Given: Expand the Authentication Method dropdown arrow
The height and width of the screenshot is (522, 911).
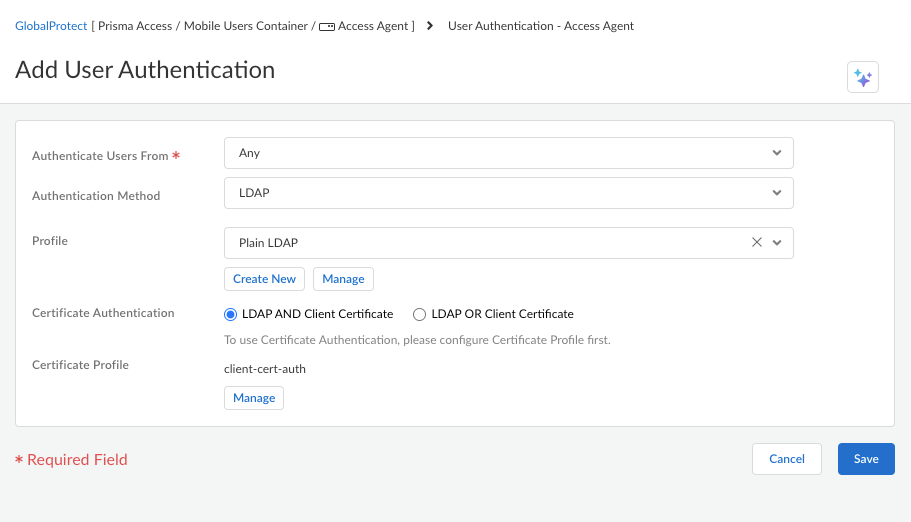Looking at the screenshot, I should 777,192.
